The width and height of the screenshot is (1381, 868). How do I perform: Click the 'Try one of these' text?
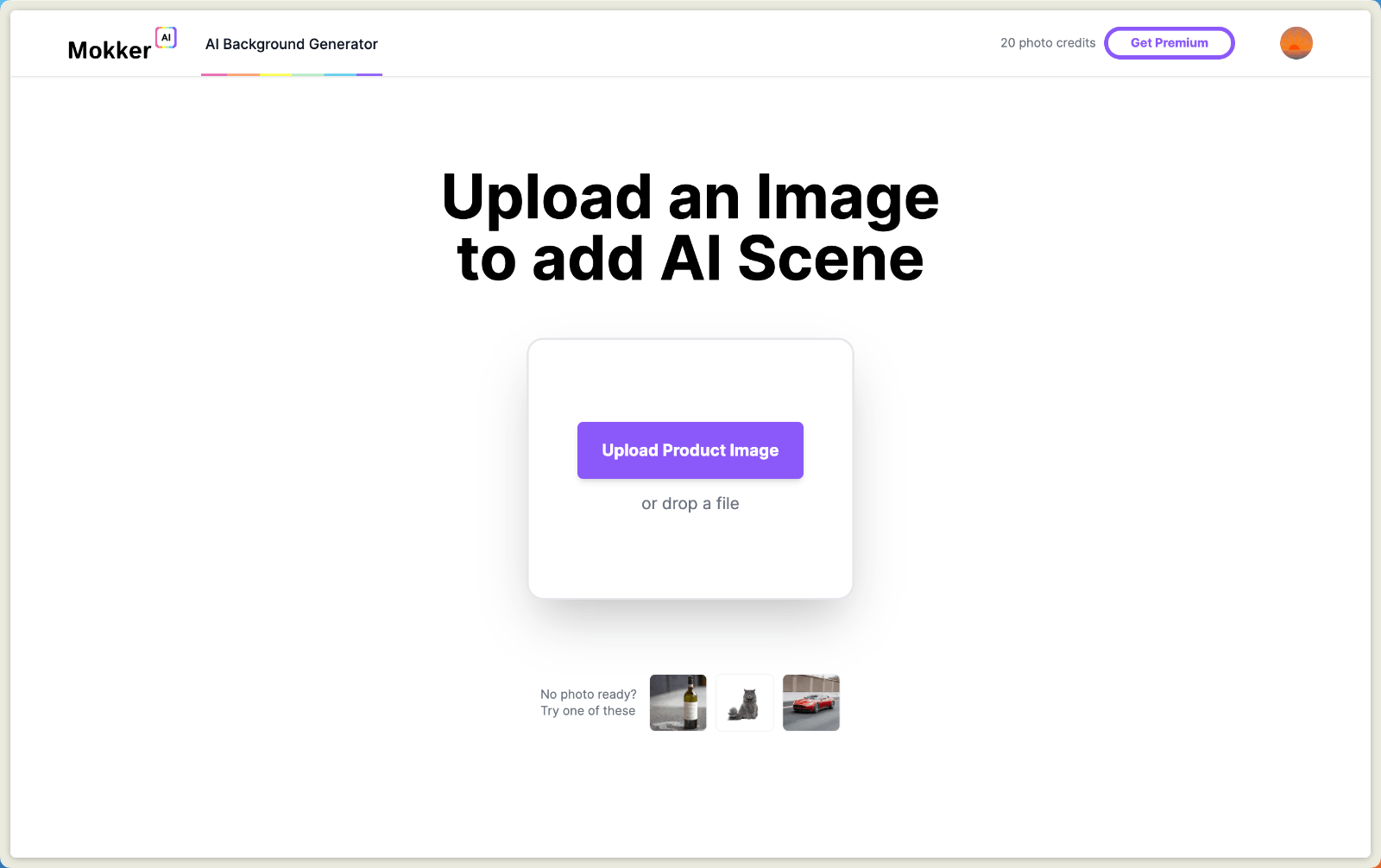pyautogui.click(x=588, y=711)
